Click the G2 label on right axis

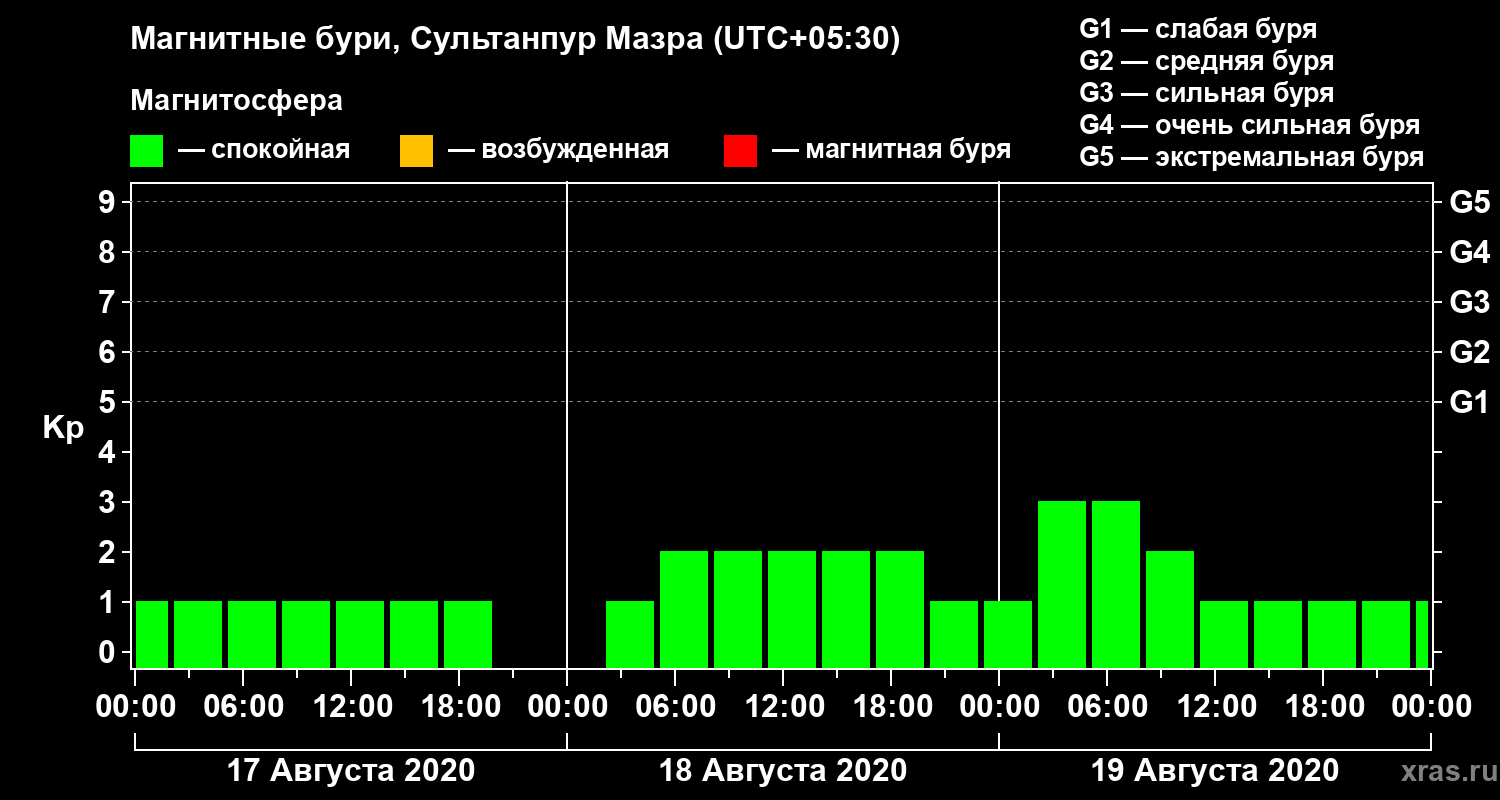(1469, 352)
